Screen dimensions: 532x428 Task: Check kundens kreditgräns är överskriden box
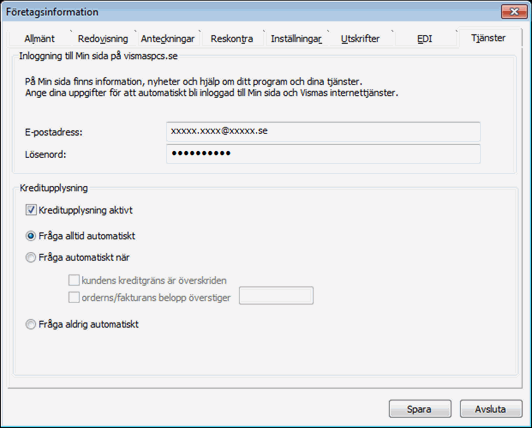pyautogui.click(x=74, y=280)
